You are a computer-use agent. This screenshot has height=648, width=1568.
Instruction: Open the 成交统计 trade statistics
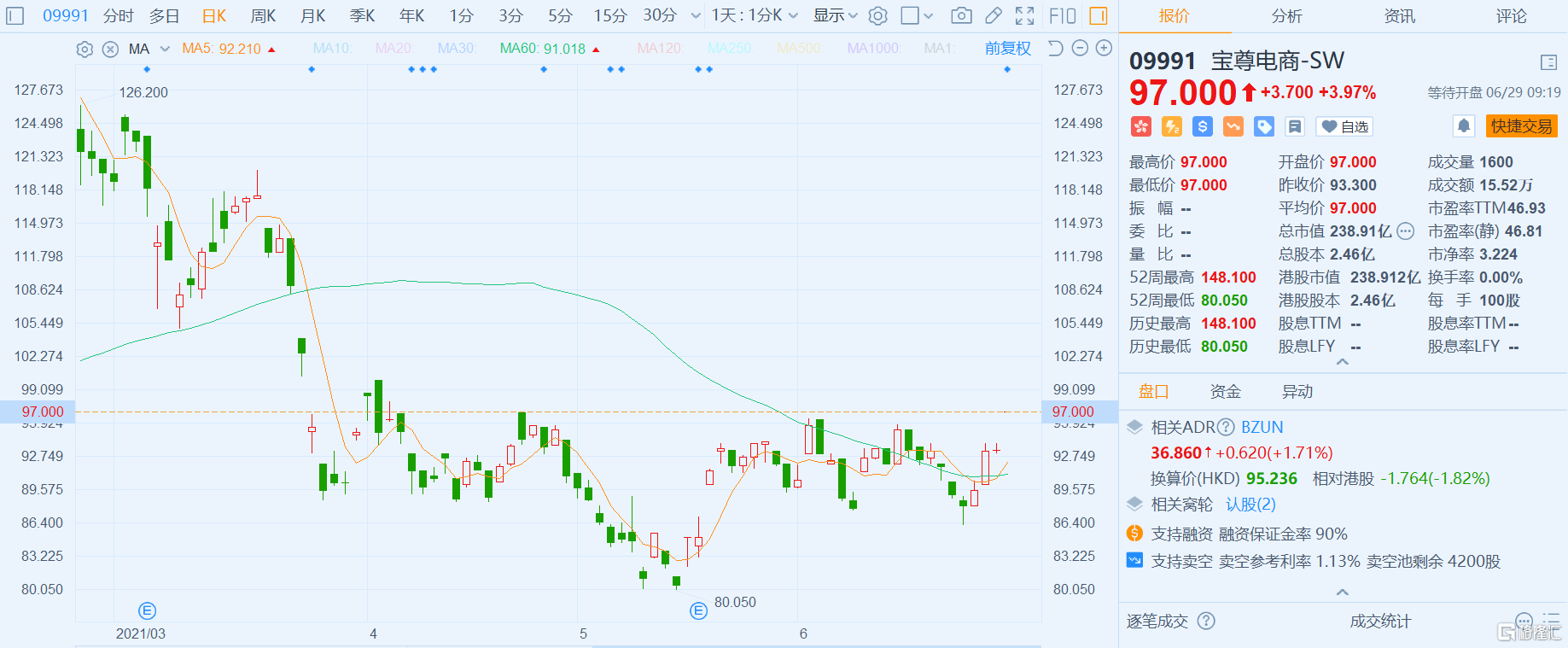point(1380,621)
